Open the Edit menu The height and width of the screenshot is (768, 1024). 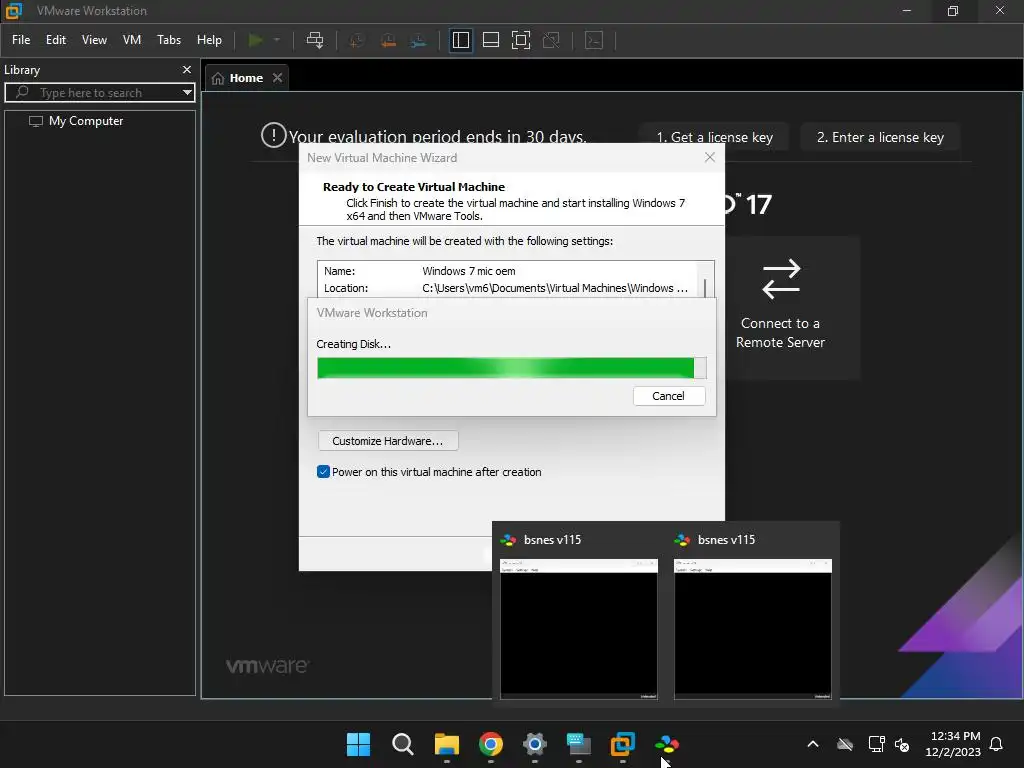[56, 40]
